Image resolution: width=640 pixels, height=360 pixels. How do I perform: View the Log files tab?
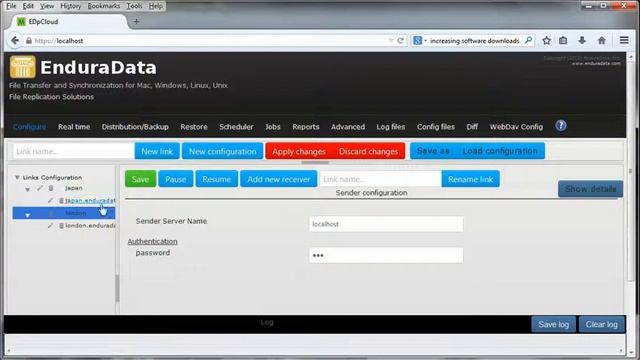391,127
